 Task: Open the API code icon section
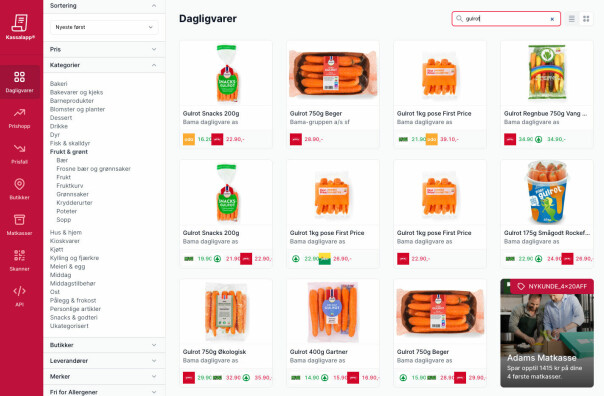tap(20, 296)
